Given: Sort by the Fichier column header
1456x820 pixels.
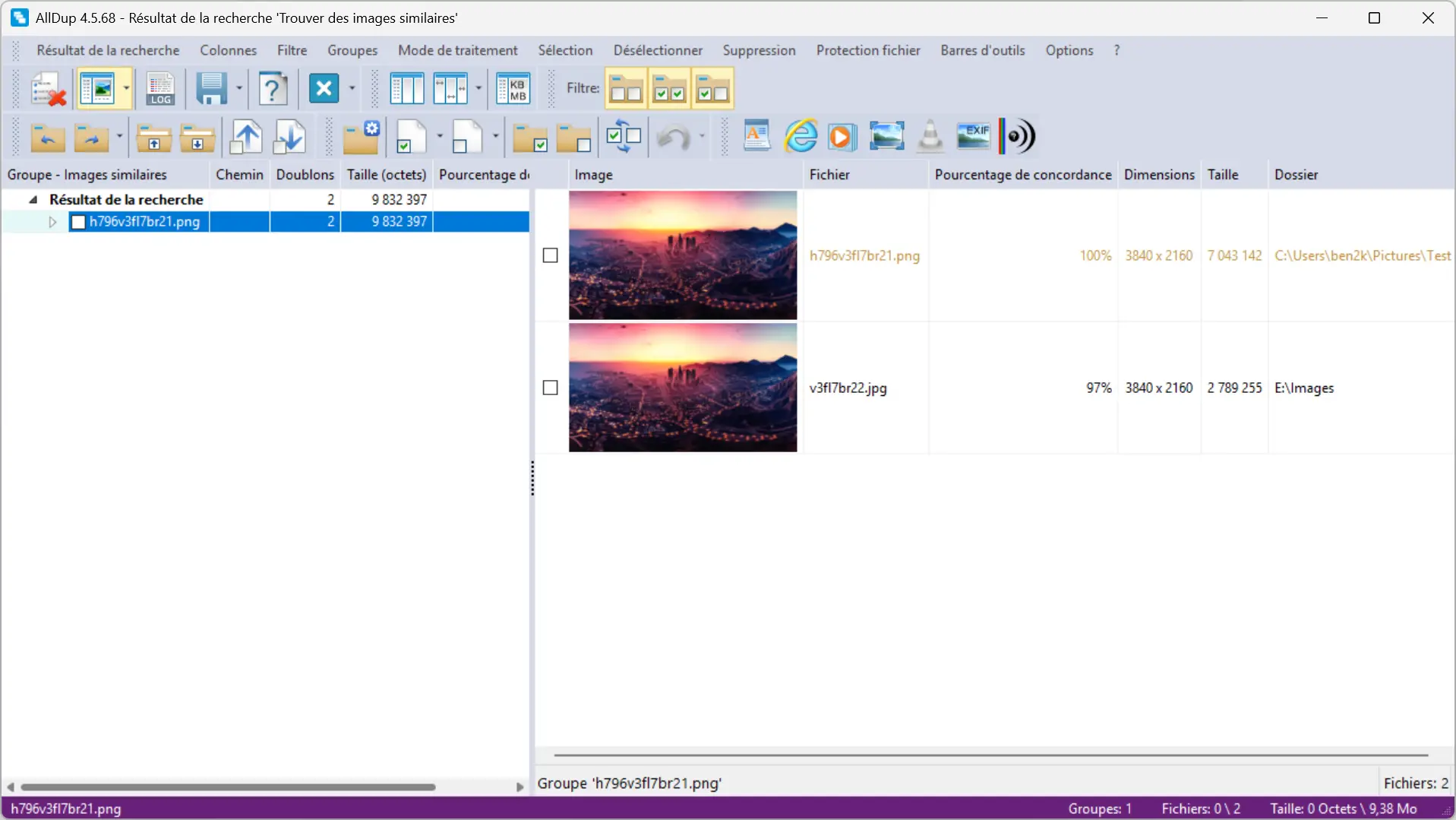Looking at the screenshot, I should (x=866, y=175).
